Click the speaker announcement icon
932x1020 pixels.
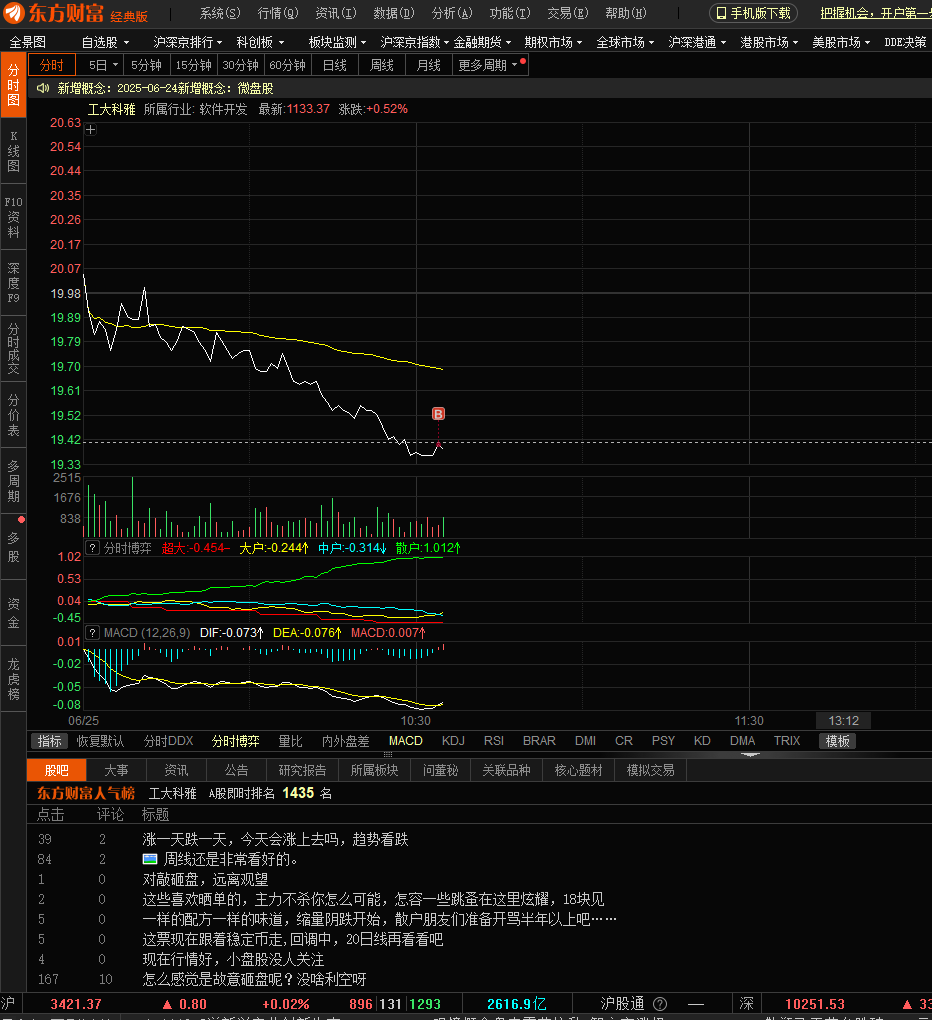click(43, 88)
